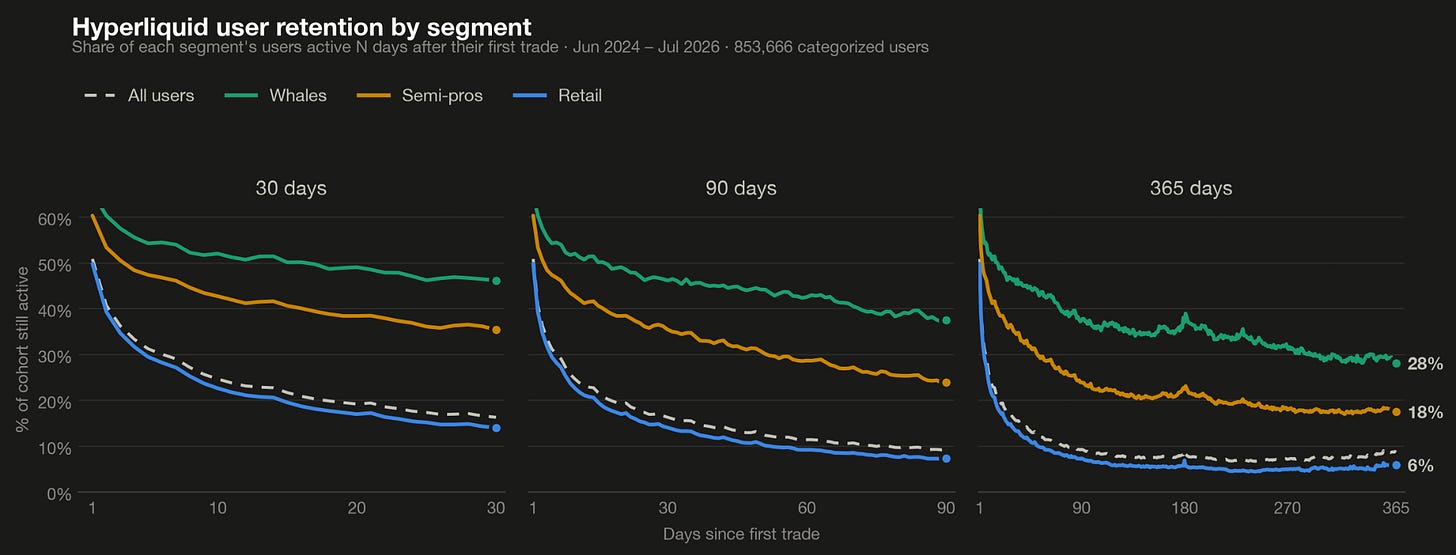The height and width of the screenshot is (555, 1456).
Task: Click the "90 days" panel title
Action: pyautogui.click(x=741, y=188)
